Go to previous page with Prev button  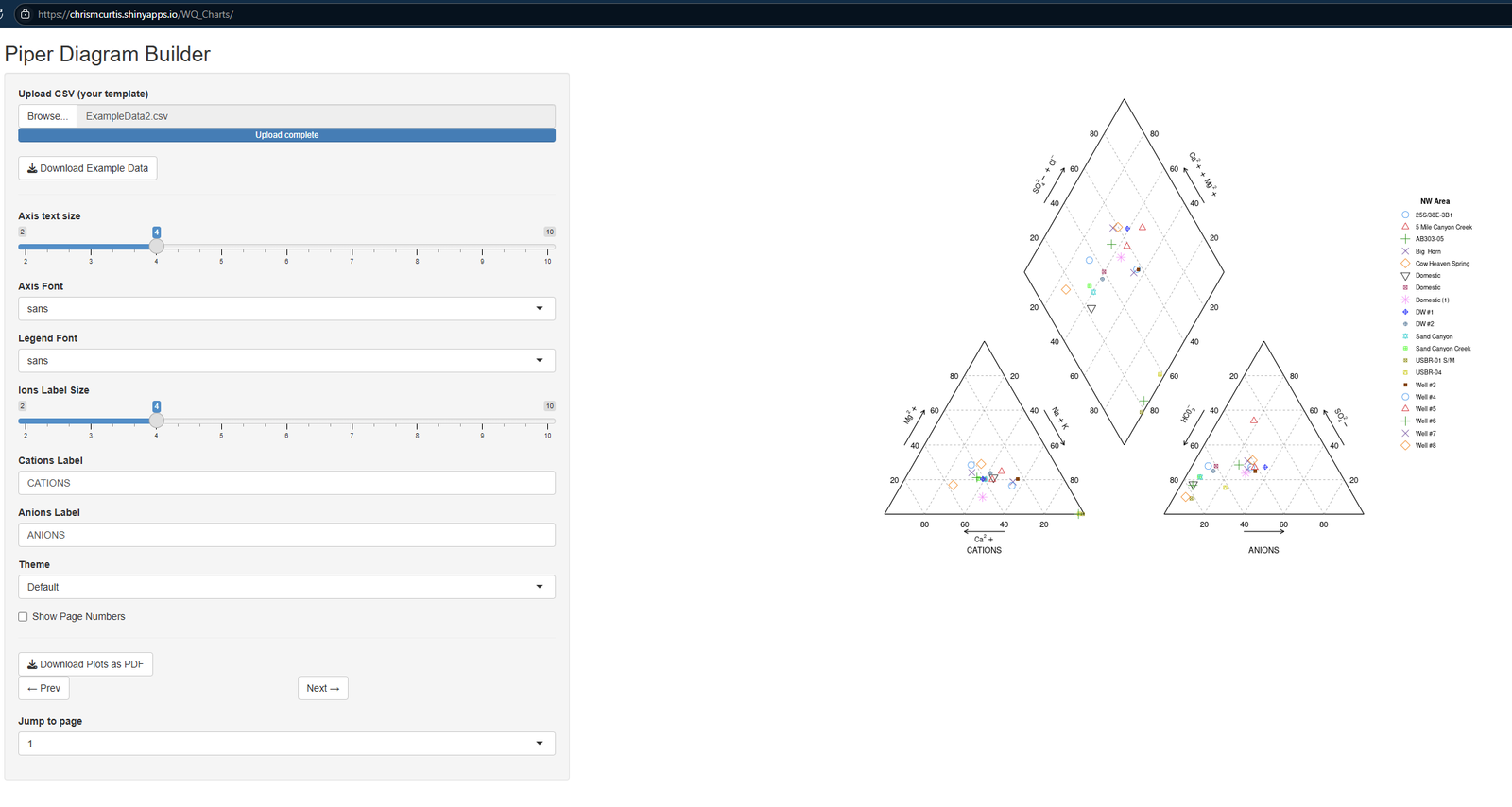[x=43, y=688]
